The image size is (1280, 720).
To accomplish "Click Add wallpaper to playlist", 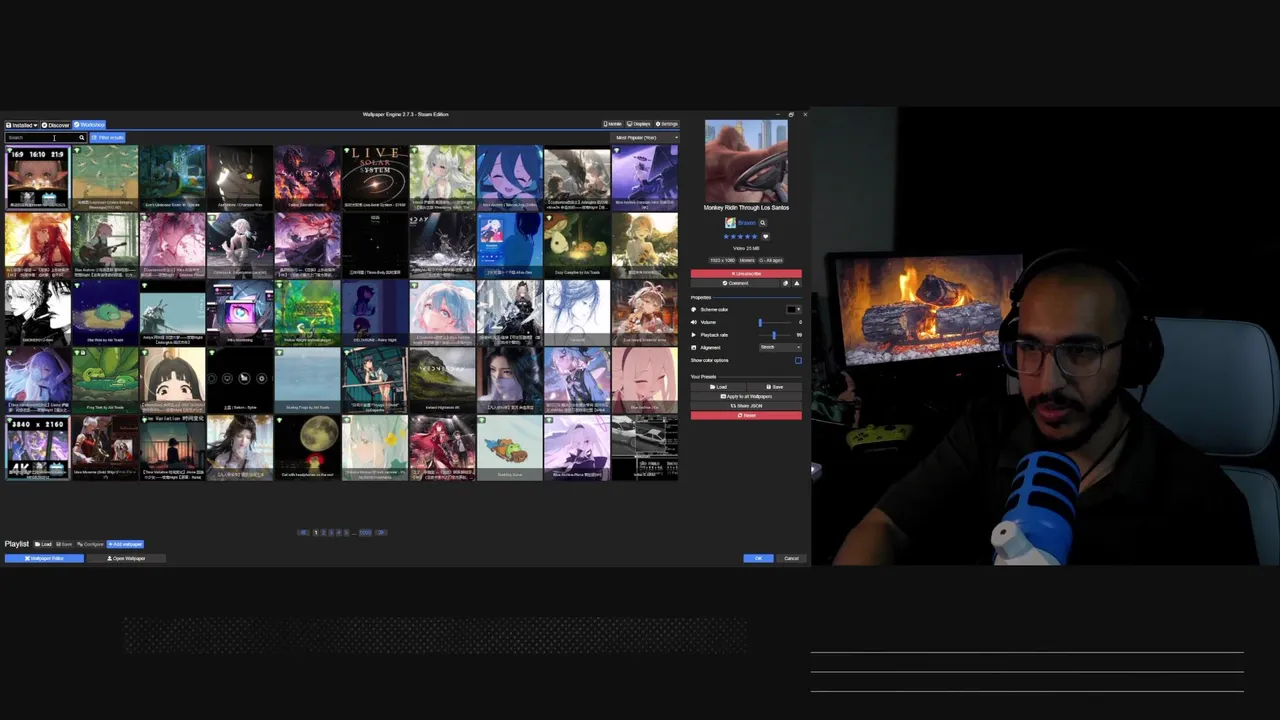I will point(125,544).
